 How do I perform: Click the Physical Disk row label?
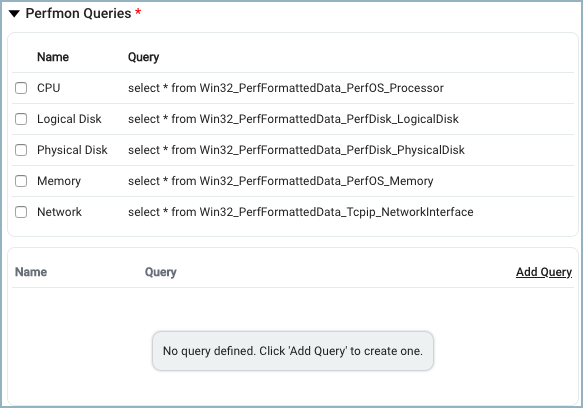pyautogui.click(x=72, y=150)
